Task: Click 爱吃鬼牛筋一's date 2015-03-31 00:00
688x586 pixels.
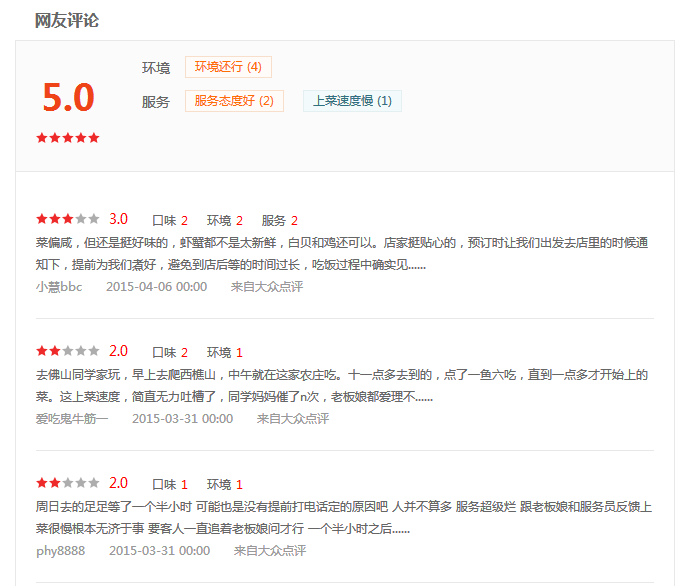Action: coord(183,418)
